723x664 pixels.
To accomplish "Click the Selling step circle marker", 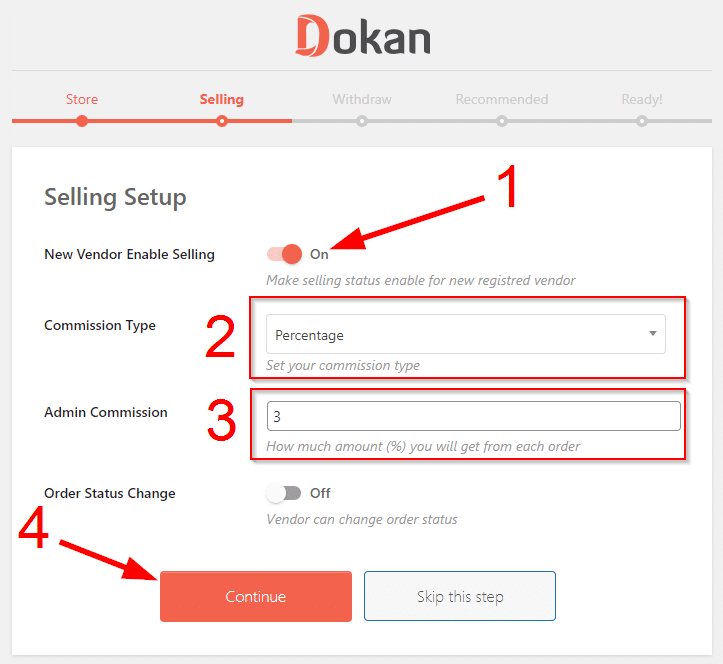I will (x=222, y=121).
